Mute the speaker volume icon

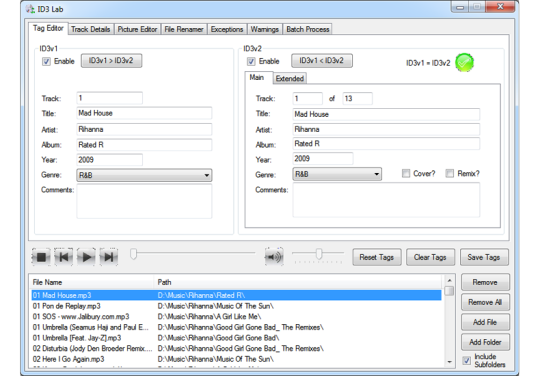pyautogui.click(x=274, y=257)
